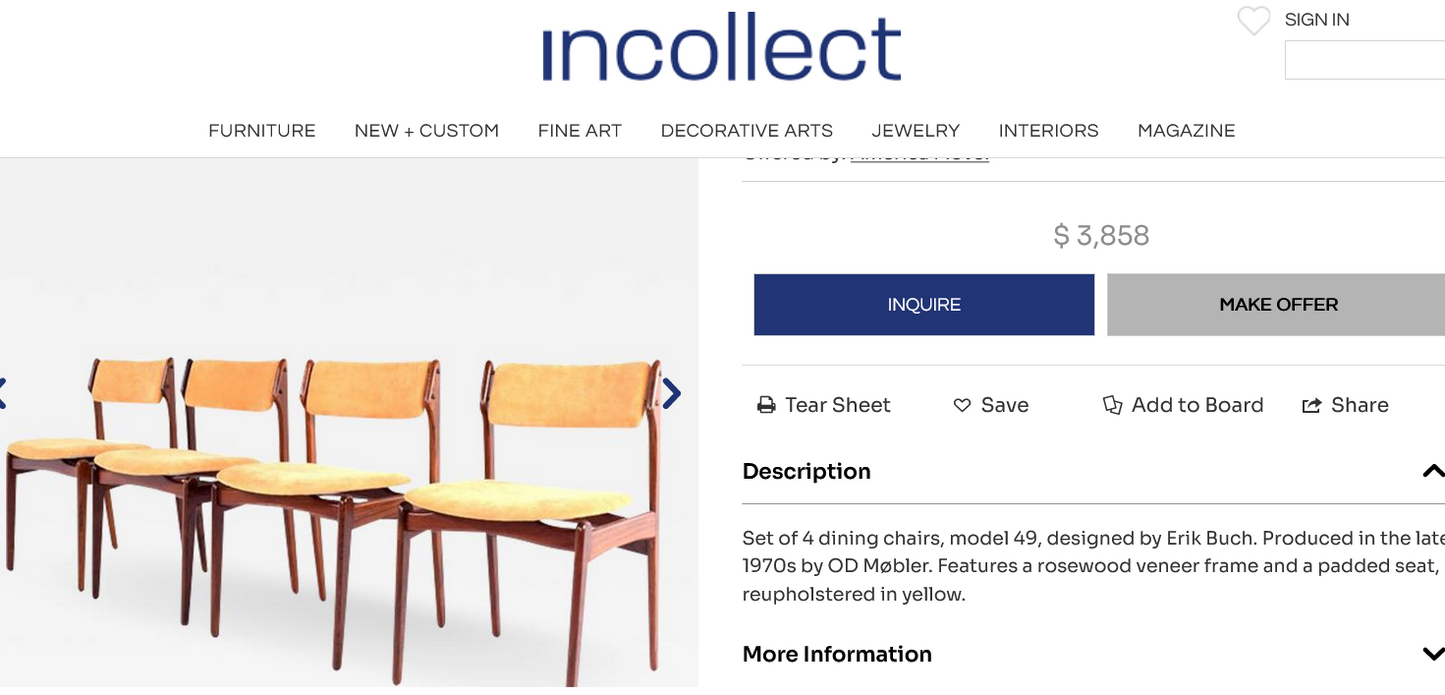Collapse the Description section
This screenshot has width=1445, height=695.
[x=1432, y=471]
